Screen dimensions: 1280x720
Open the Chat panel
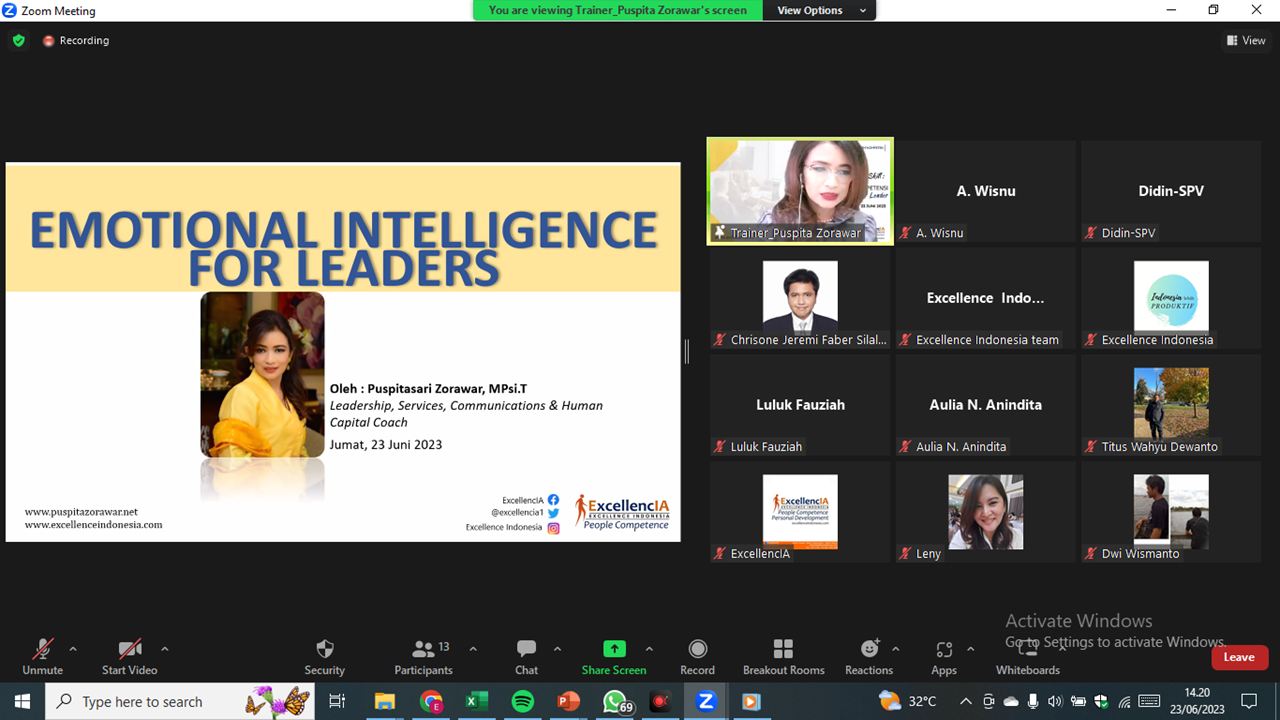pos(526,657)
